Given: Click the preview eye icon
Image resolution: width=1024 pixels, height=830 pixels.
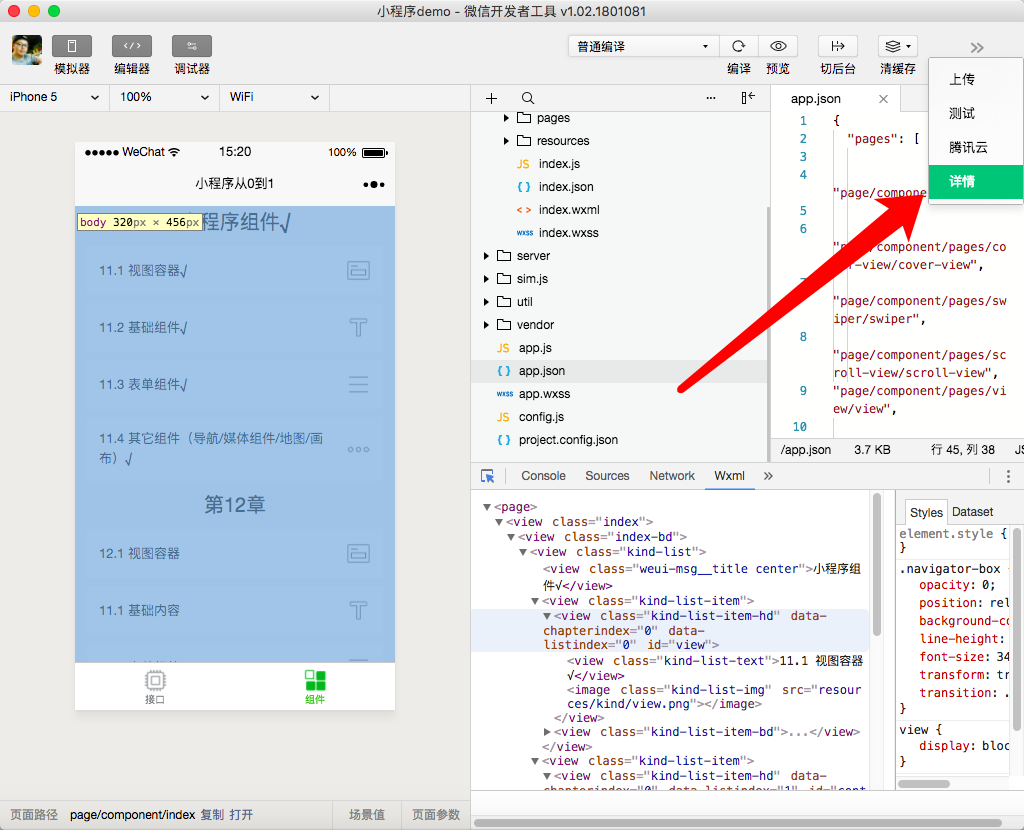Looking at the screenshot, I should pos(777,46).
